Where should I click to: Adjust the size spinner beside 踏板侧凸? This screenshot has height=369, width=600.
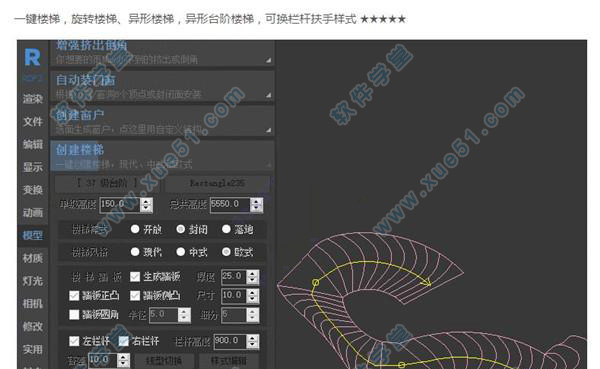[253, 296]
